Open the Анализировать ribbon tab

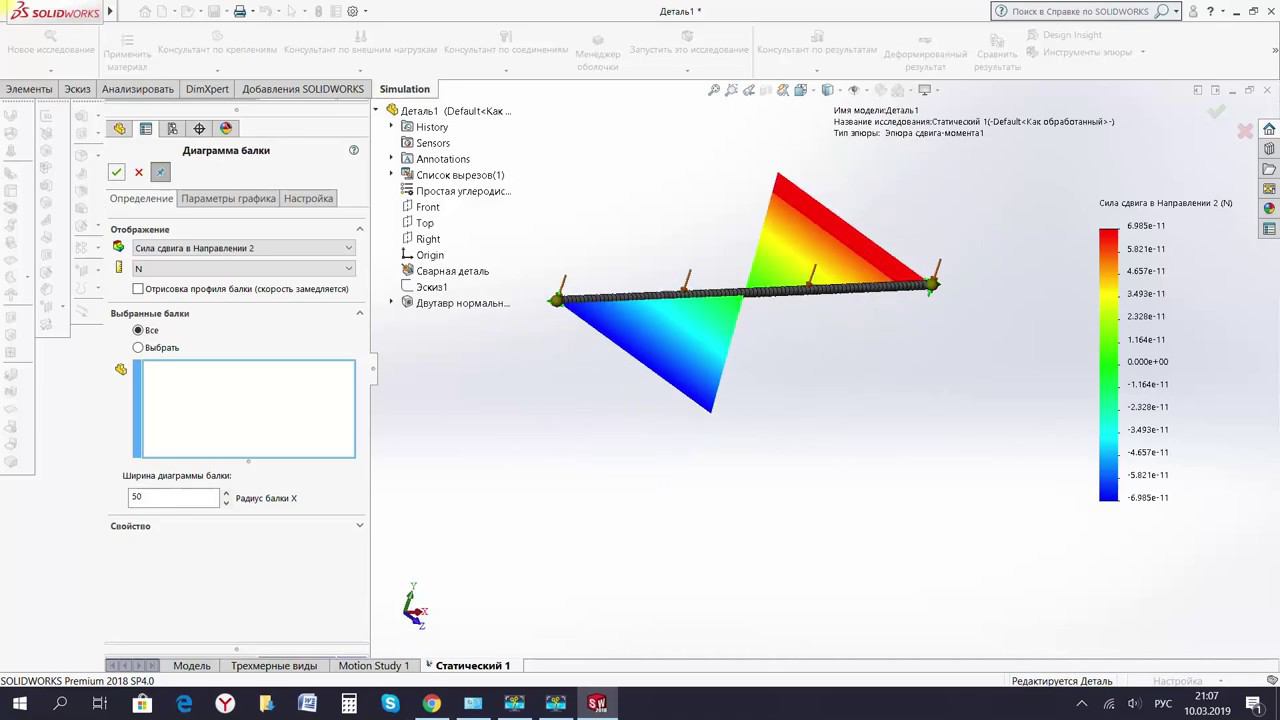tap(138, 89)
